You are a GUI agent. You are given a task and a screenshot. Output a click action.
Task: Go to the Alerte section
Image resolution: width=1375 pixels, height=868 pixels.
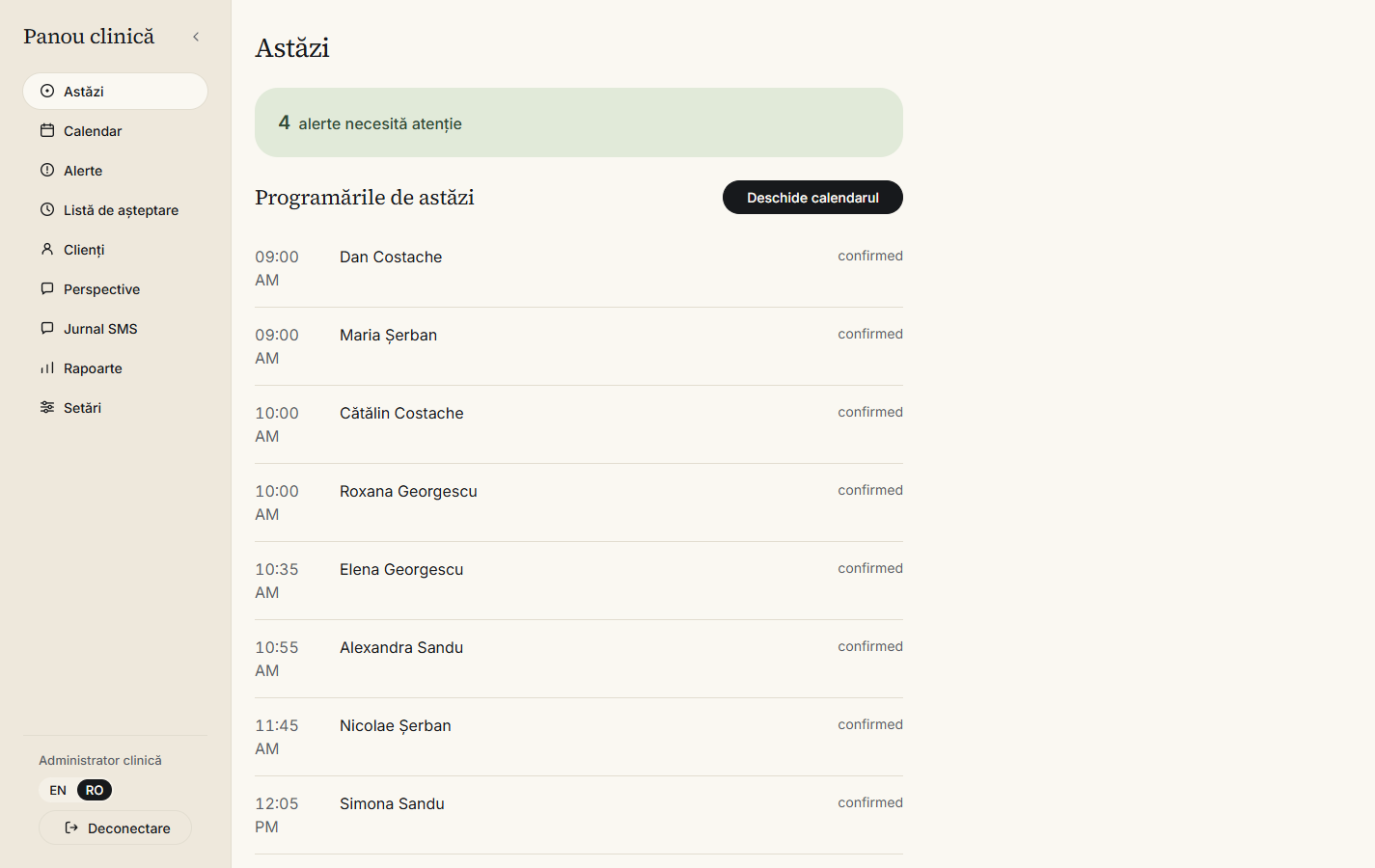point(115,171)
